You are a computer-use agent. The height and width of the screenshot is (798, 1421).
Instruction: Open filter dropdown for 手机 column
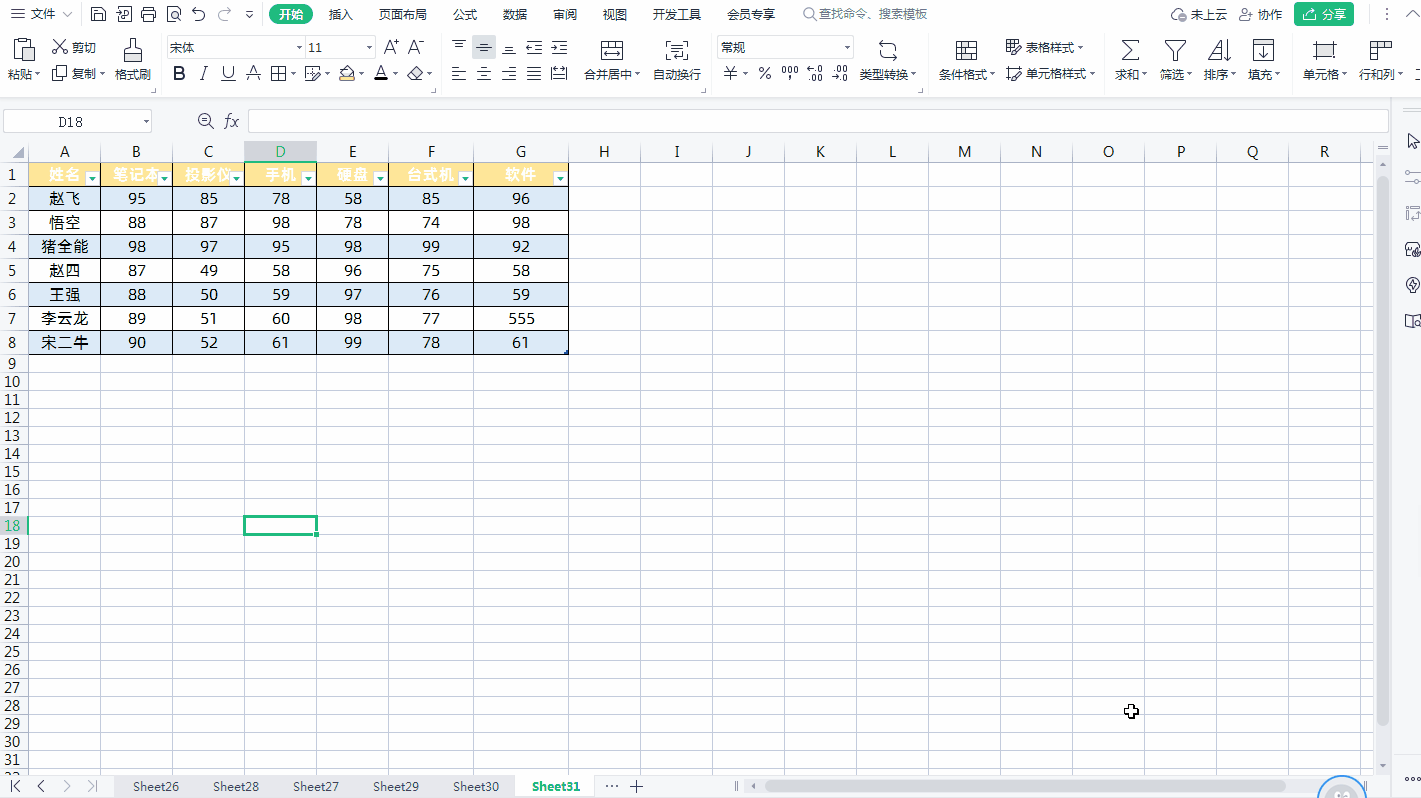click(308, 177)
